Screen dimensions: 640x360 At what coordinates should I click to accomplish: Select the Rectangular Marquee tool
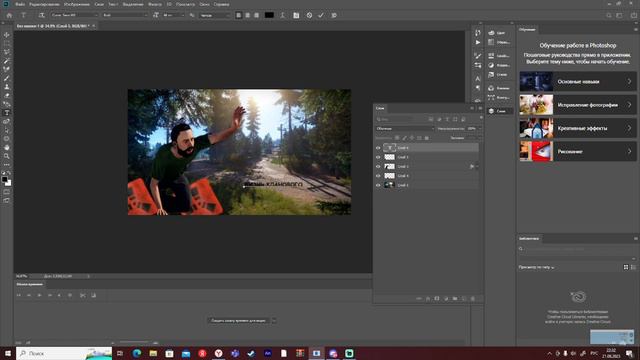coord(7,43)
